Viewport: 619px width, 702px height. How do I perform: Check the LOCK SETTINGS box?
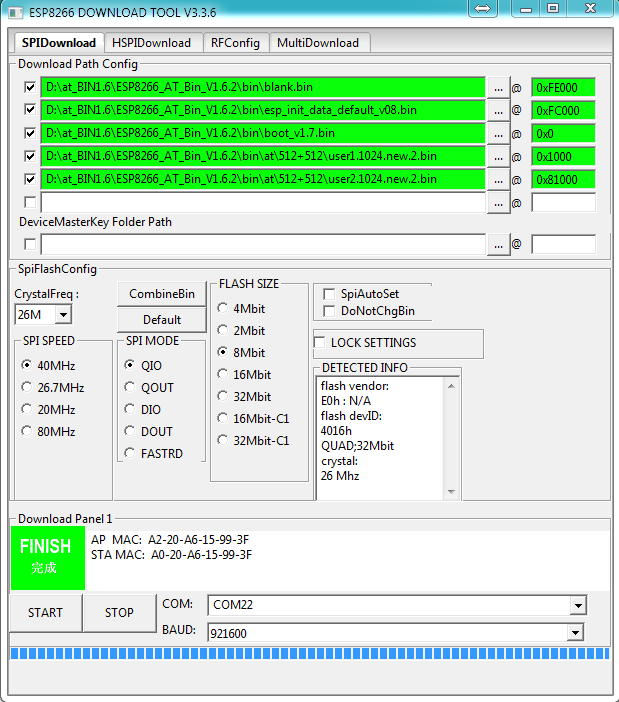coord(320,342)
